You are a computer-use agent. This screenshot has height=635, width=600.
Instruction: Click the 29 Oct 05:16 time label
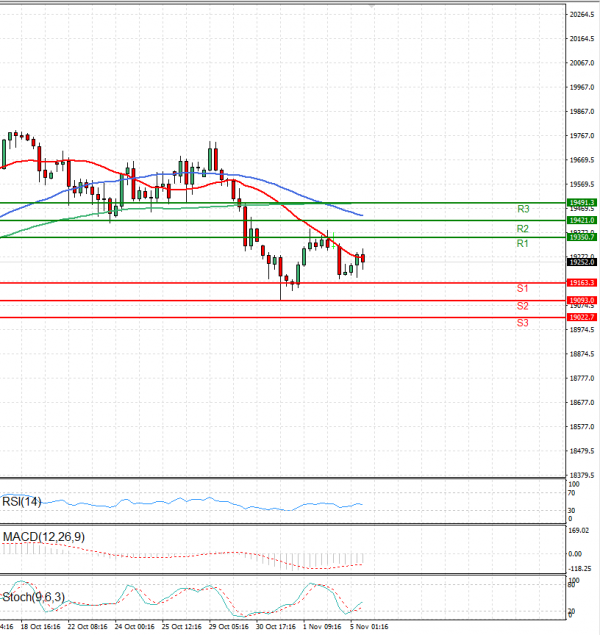pos(229,626)
